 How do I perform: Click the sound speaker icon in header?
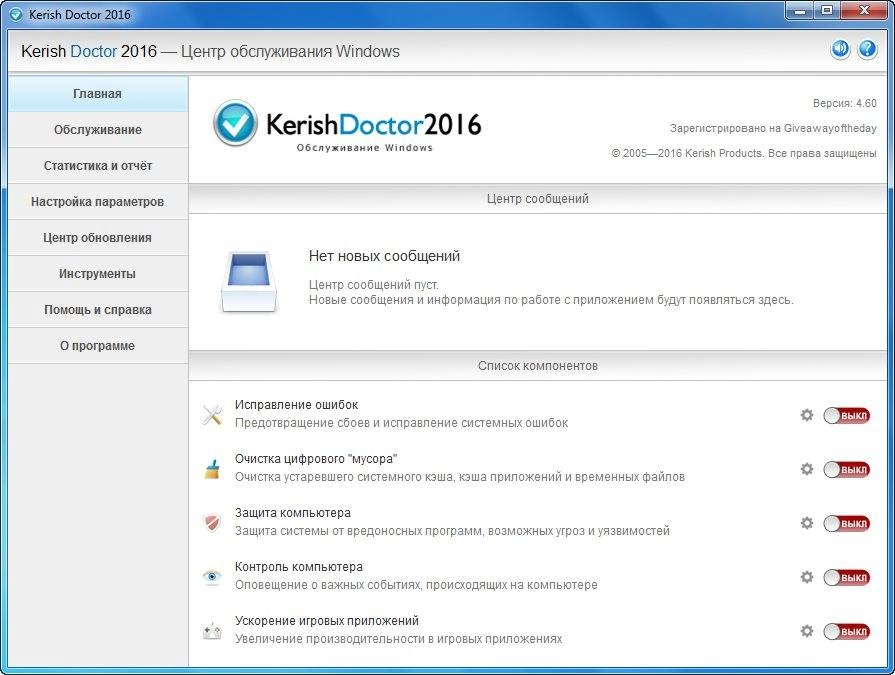click(840, 50)
